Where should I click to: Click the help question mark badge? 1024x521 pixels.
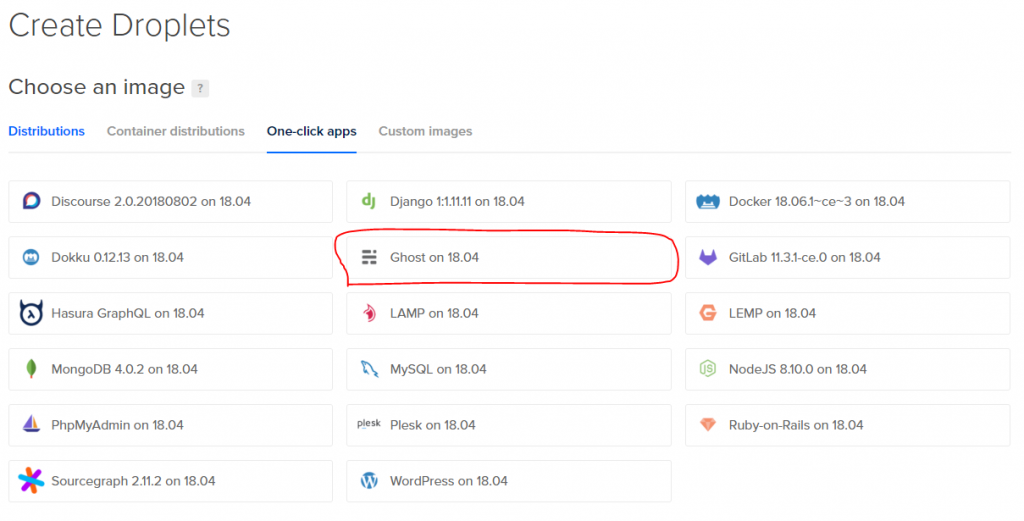[x=200, y=88]
